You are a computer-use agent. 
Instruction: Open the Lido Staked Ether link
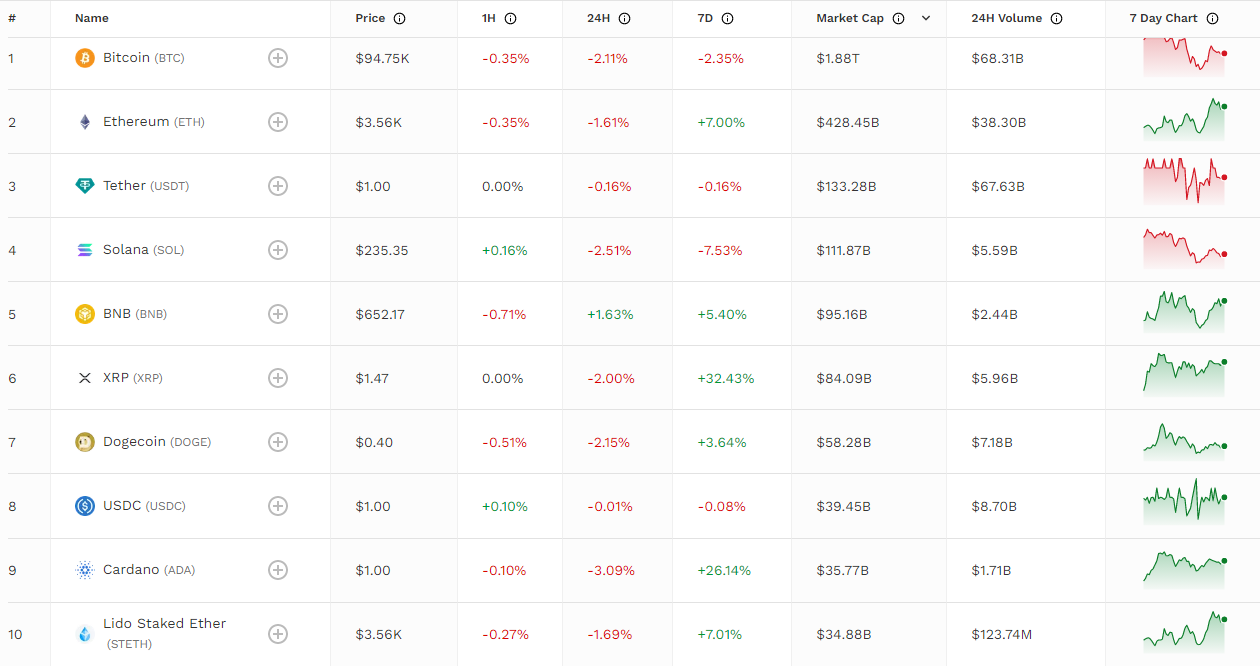[x=164, y=623]
